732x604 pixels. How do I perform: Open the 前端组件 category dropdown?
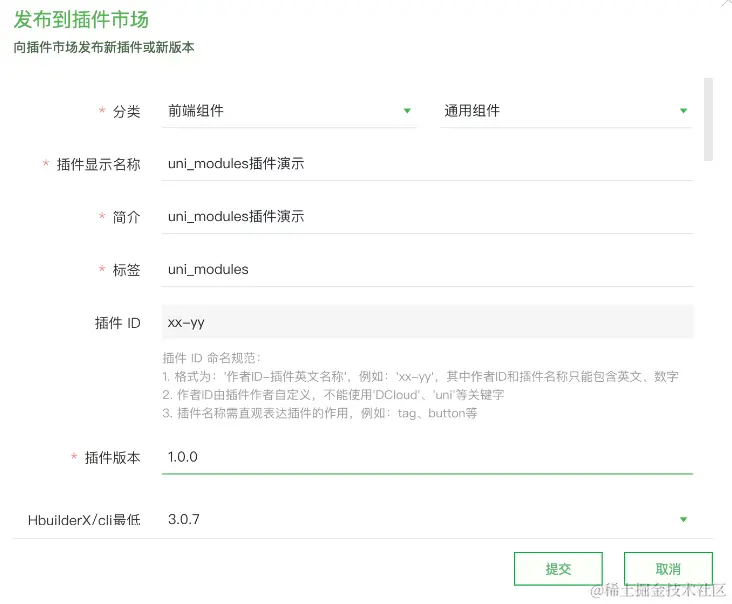tap(289, 111)
